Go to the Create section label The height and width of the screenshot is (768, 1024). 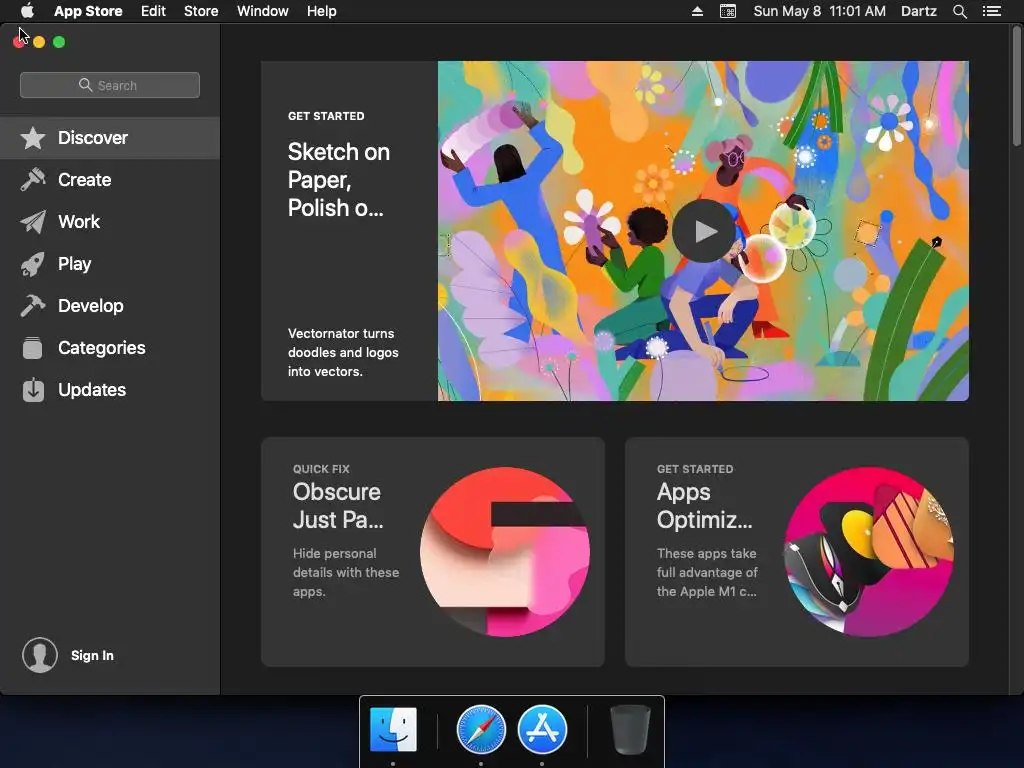pyautogui.click(x=84, y=180)
